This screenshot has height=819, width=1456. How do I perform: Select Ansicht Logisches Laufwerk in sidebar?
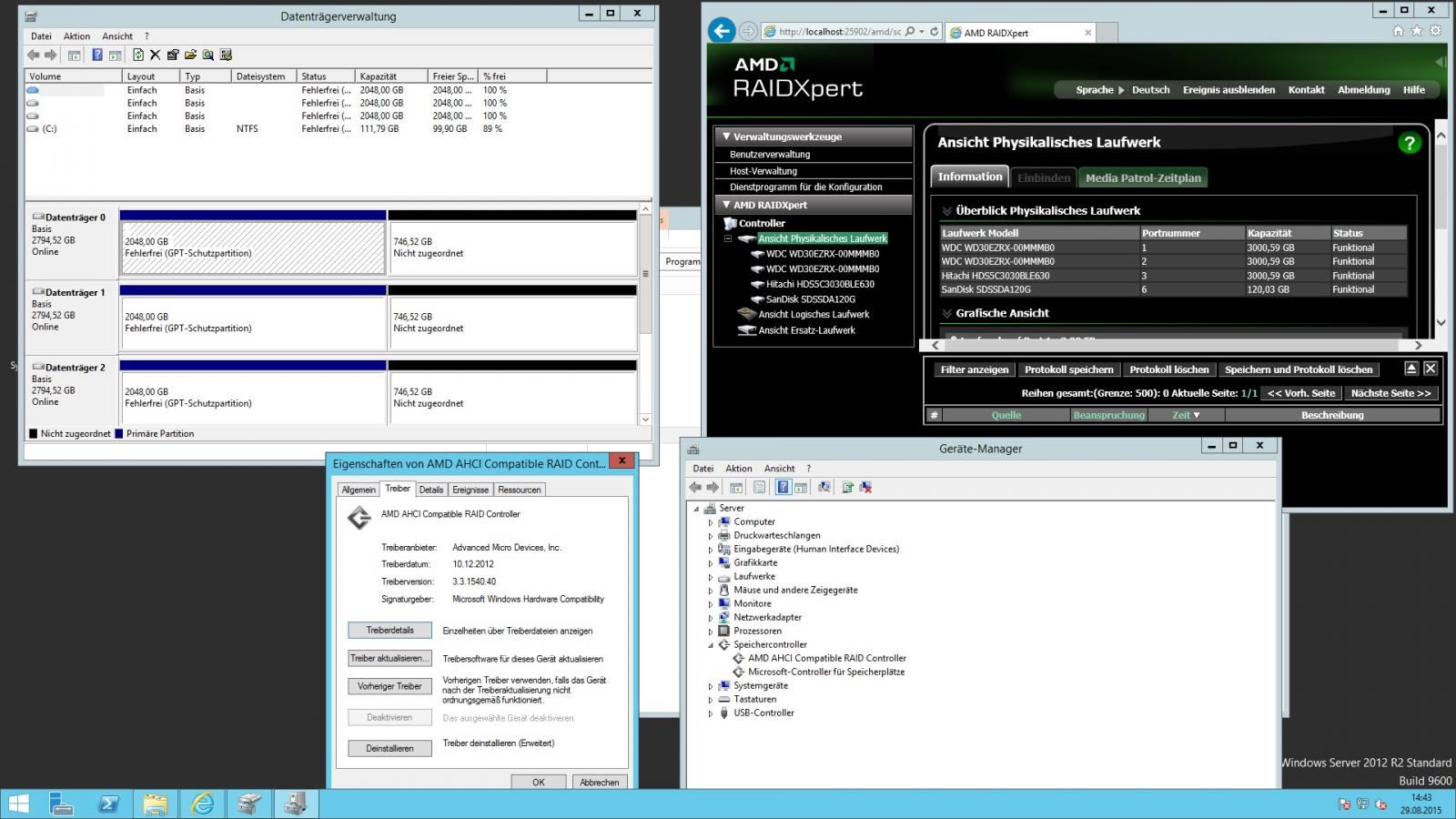point(814,314)
